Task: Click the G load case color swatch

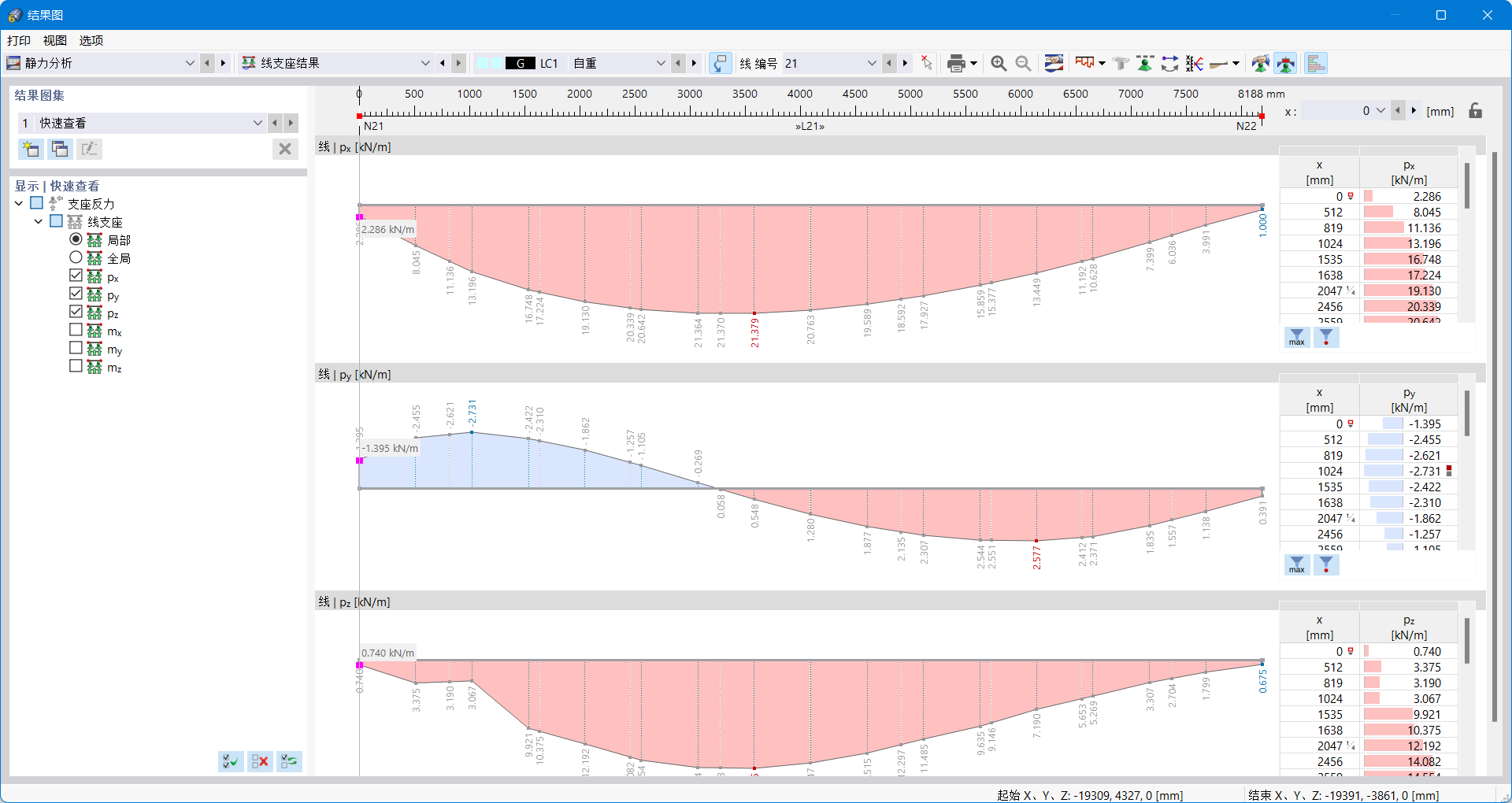Action: [x=521, y=64]
